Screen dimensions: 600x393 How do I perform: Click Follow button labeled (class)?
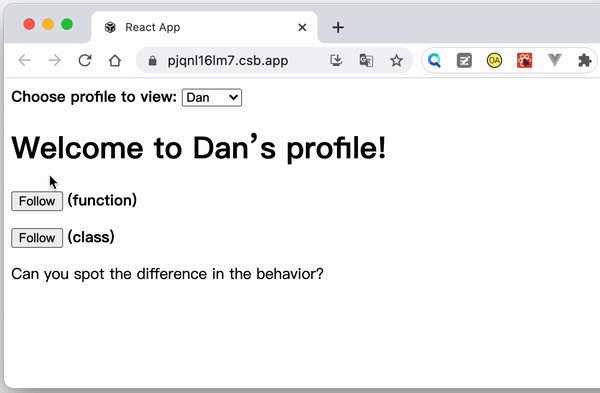37,238
